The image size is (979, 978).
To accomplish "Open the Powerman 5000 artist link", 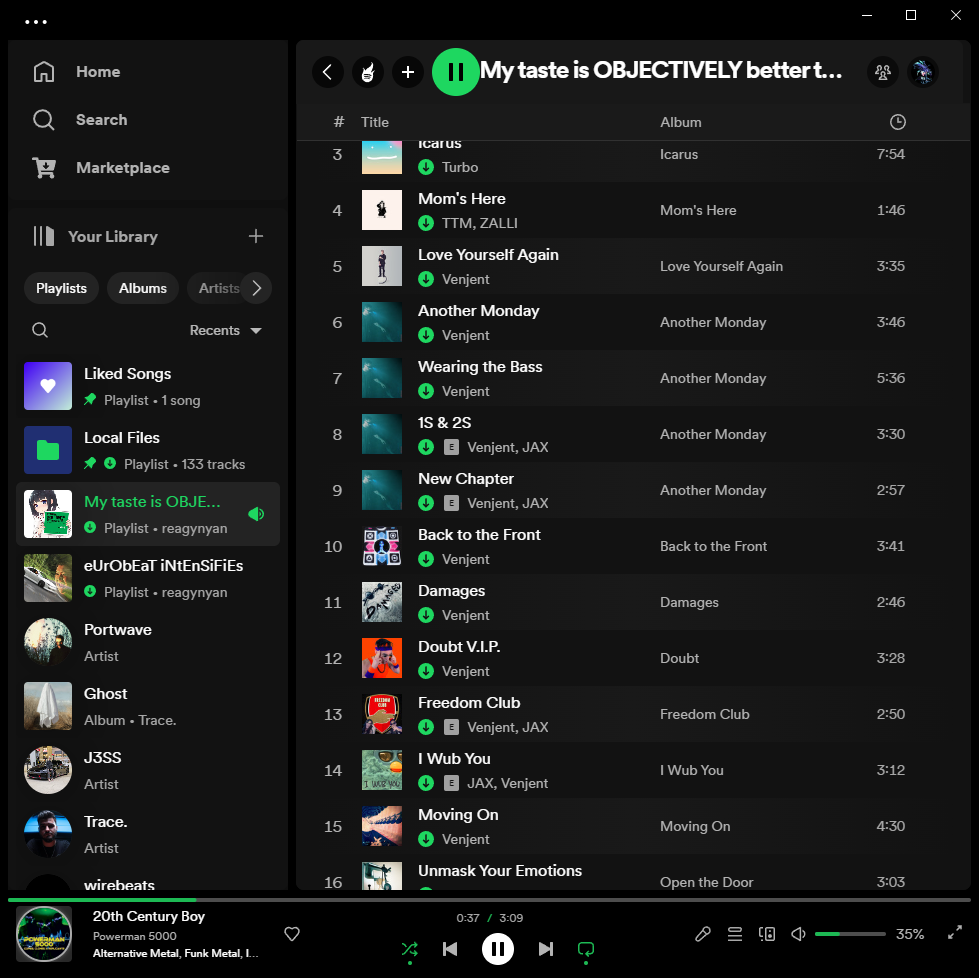I will click(x=135, y=936).
